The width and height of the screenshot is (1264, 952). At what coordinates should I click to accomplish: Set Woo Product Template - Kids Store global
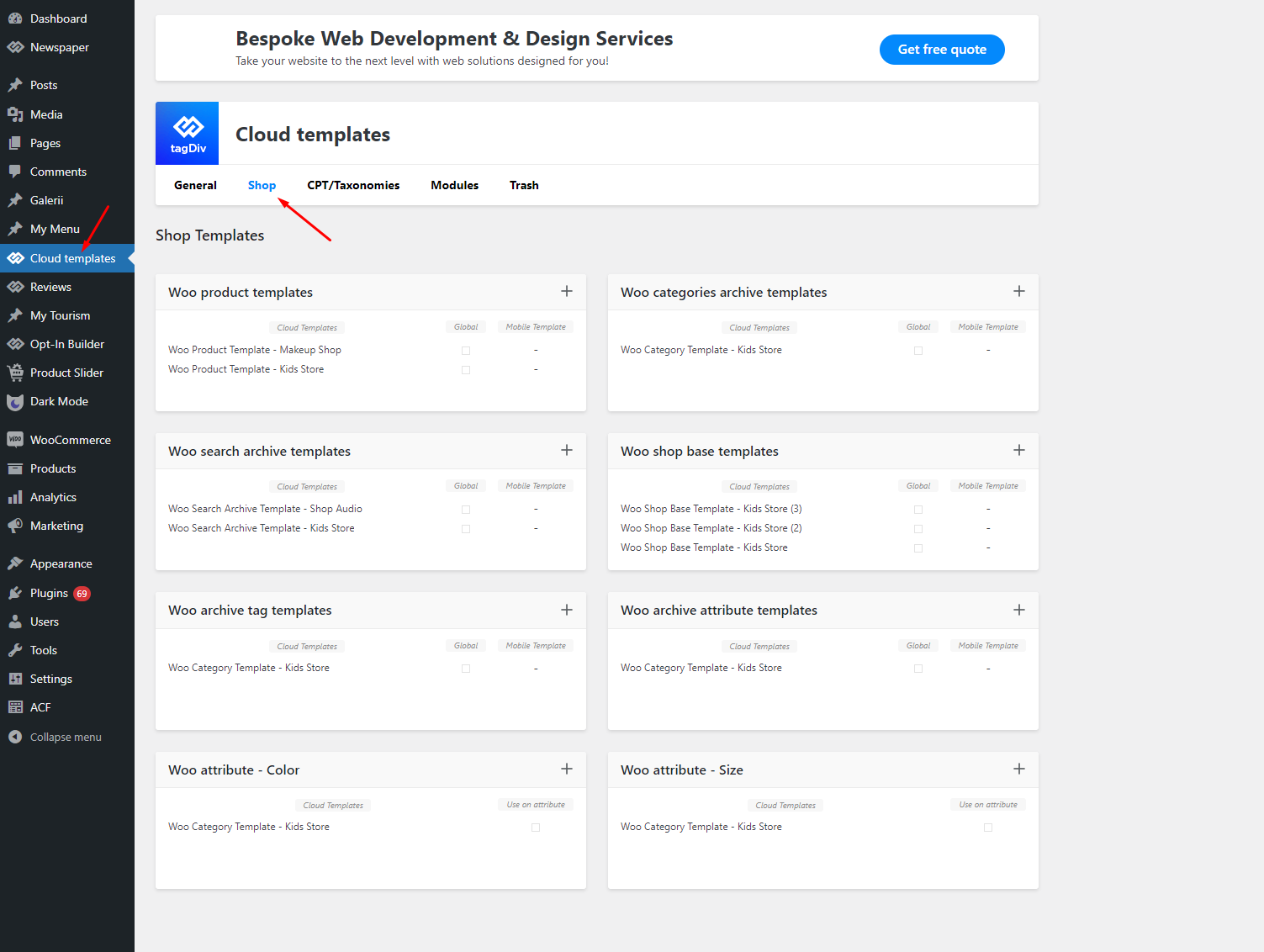point(466,370)
